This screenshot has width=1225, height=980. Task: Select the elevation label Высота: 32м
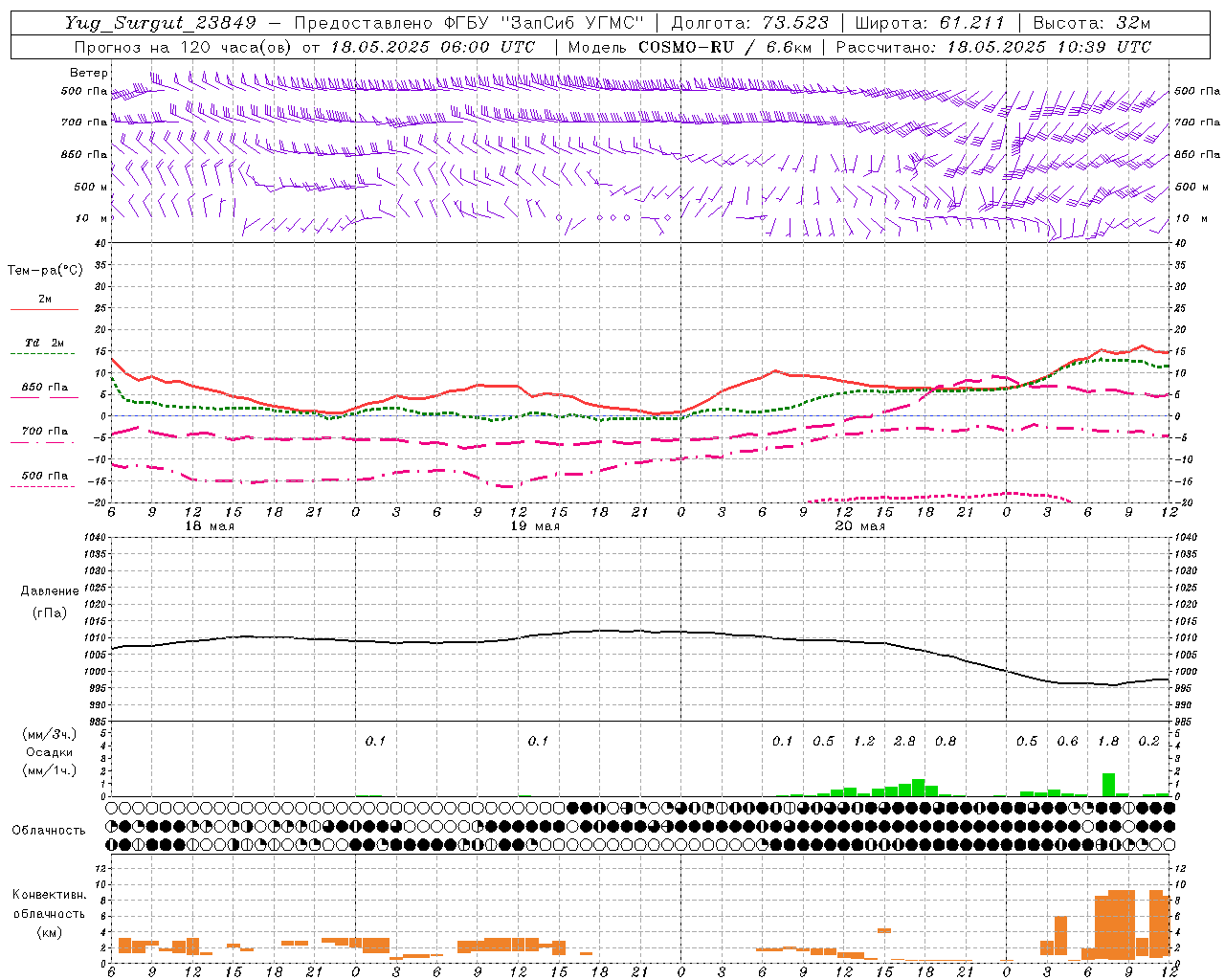coord(1092,23)
